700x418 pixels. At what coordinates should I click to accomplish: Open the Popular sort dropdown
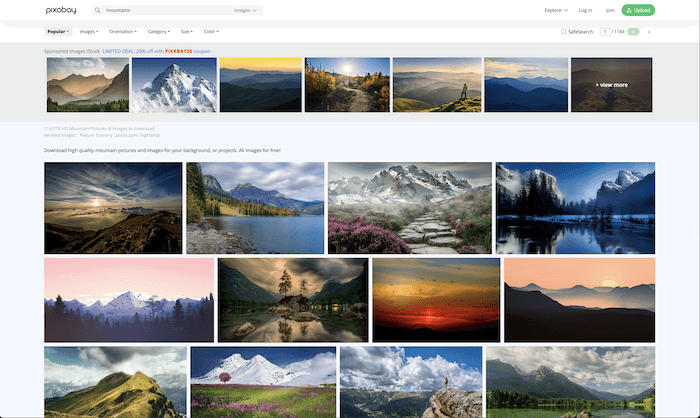58,32
